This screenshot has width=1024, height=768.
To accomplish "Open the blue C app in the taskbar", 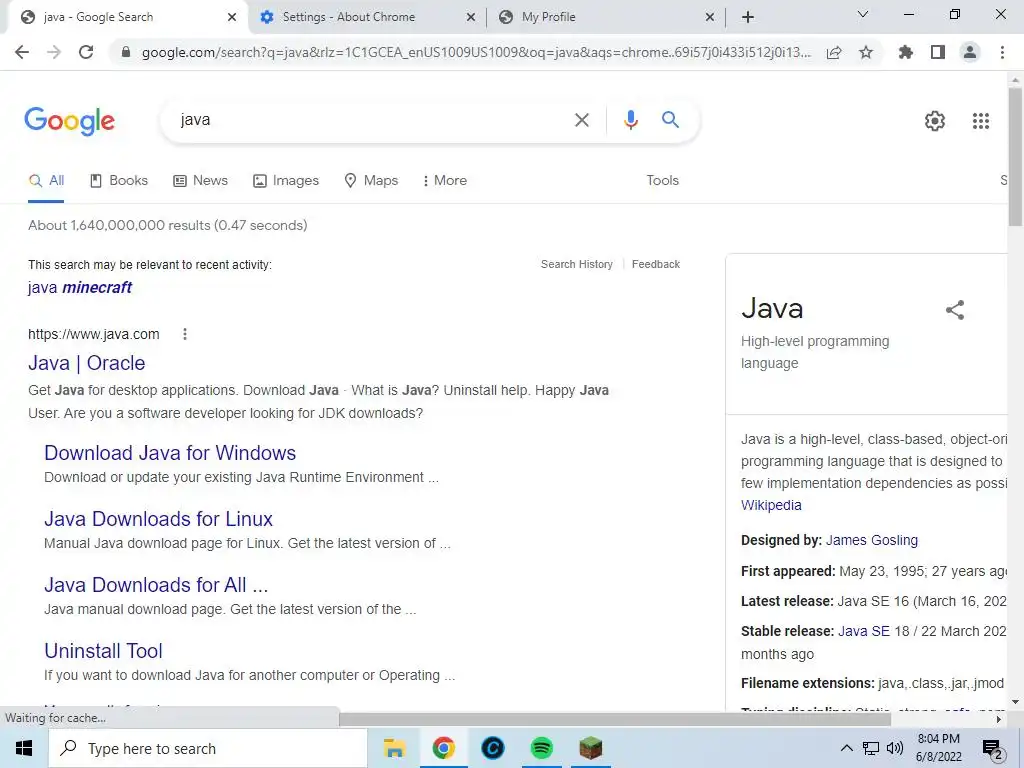I will [492, 748].
